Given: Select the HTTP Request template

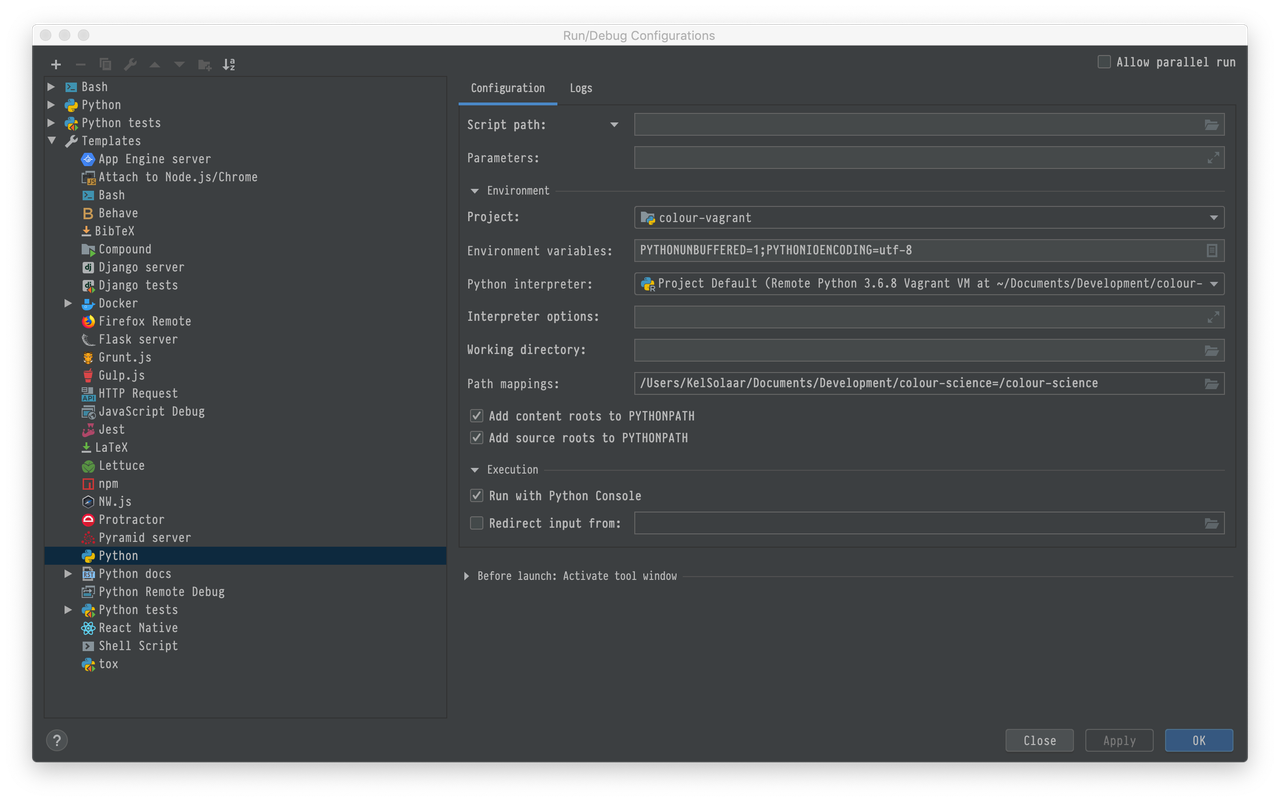Looking at the screenshot, I should coord(128,393).
